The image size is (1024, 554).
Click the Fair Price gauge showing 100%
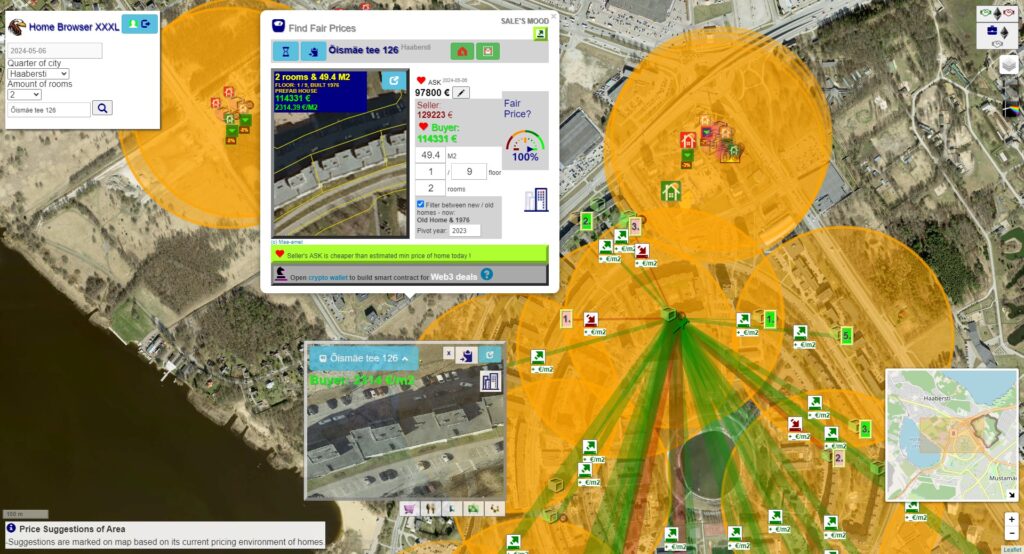point(525,146)
